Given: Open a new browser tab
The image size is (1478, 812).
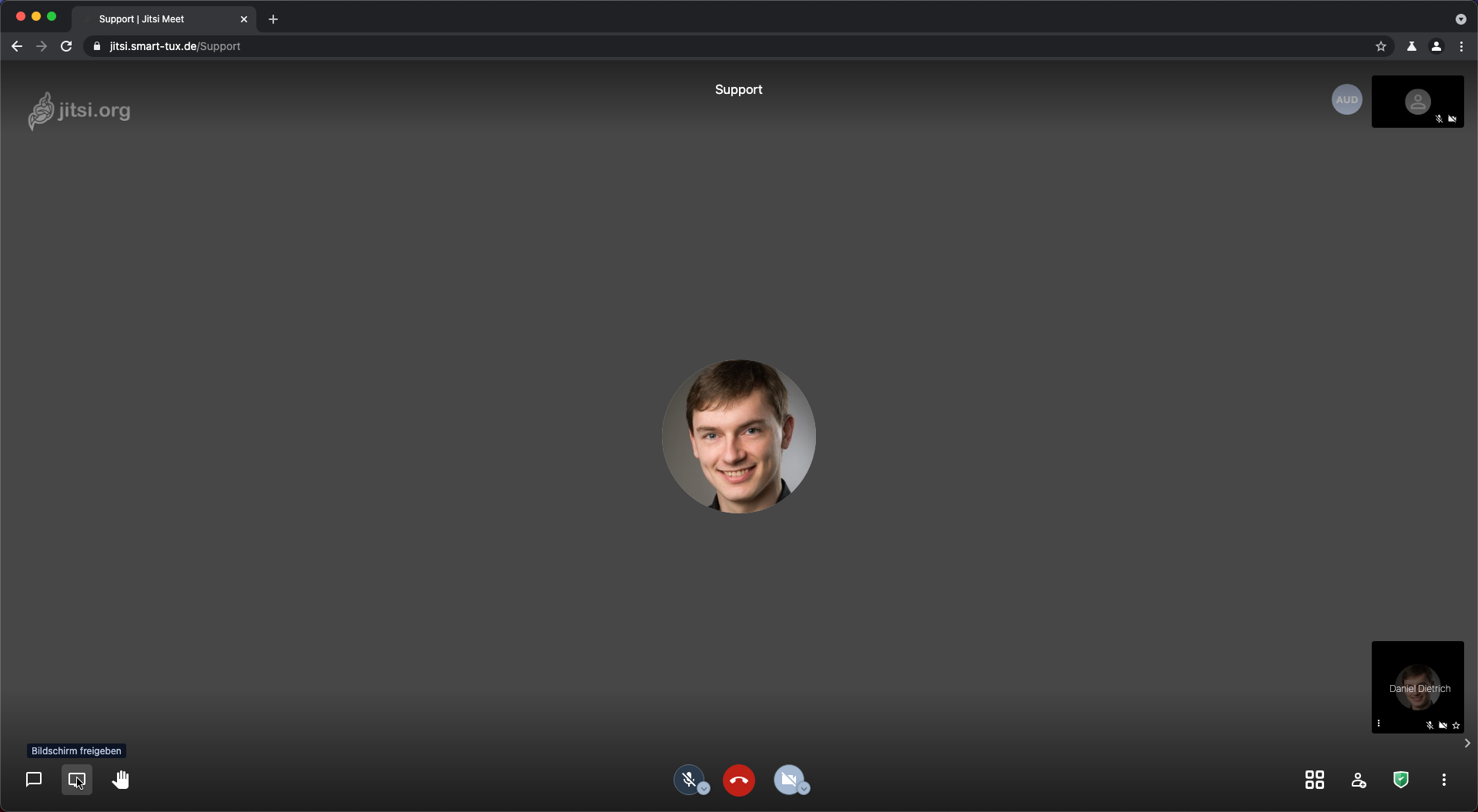Looking at the screenshot, I should (273, 19).
